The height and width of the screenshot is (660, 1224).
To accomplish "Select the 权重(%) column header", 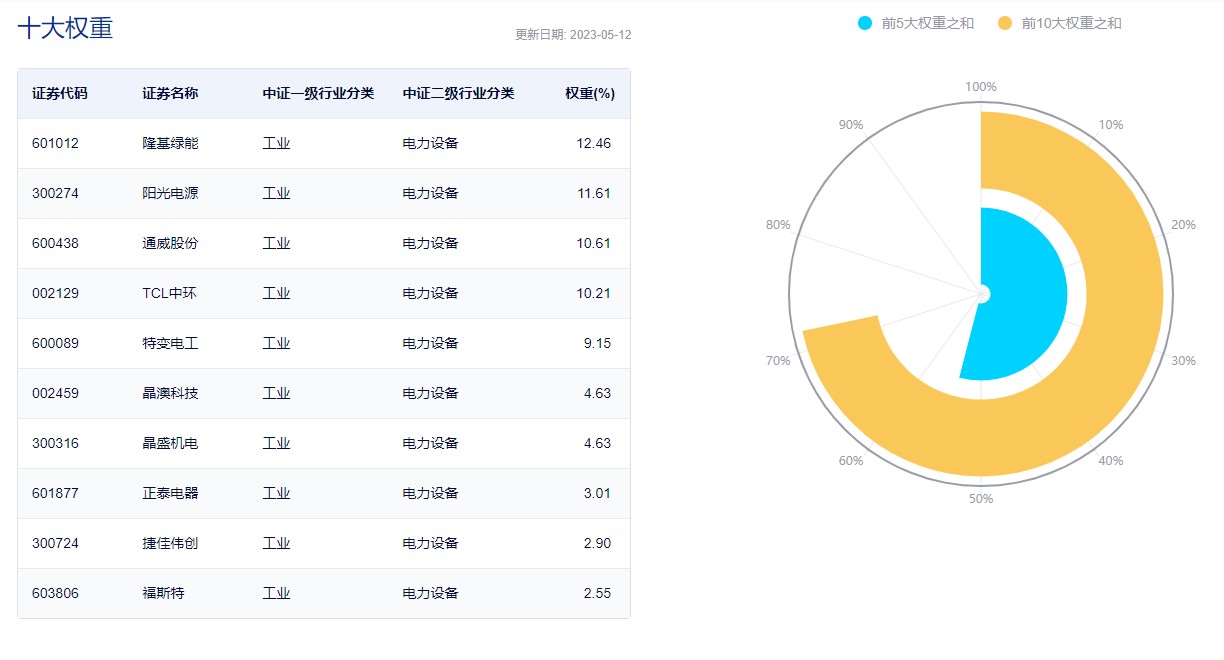I will pyautogui.click(x=589, y=93).
